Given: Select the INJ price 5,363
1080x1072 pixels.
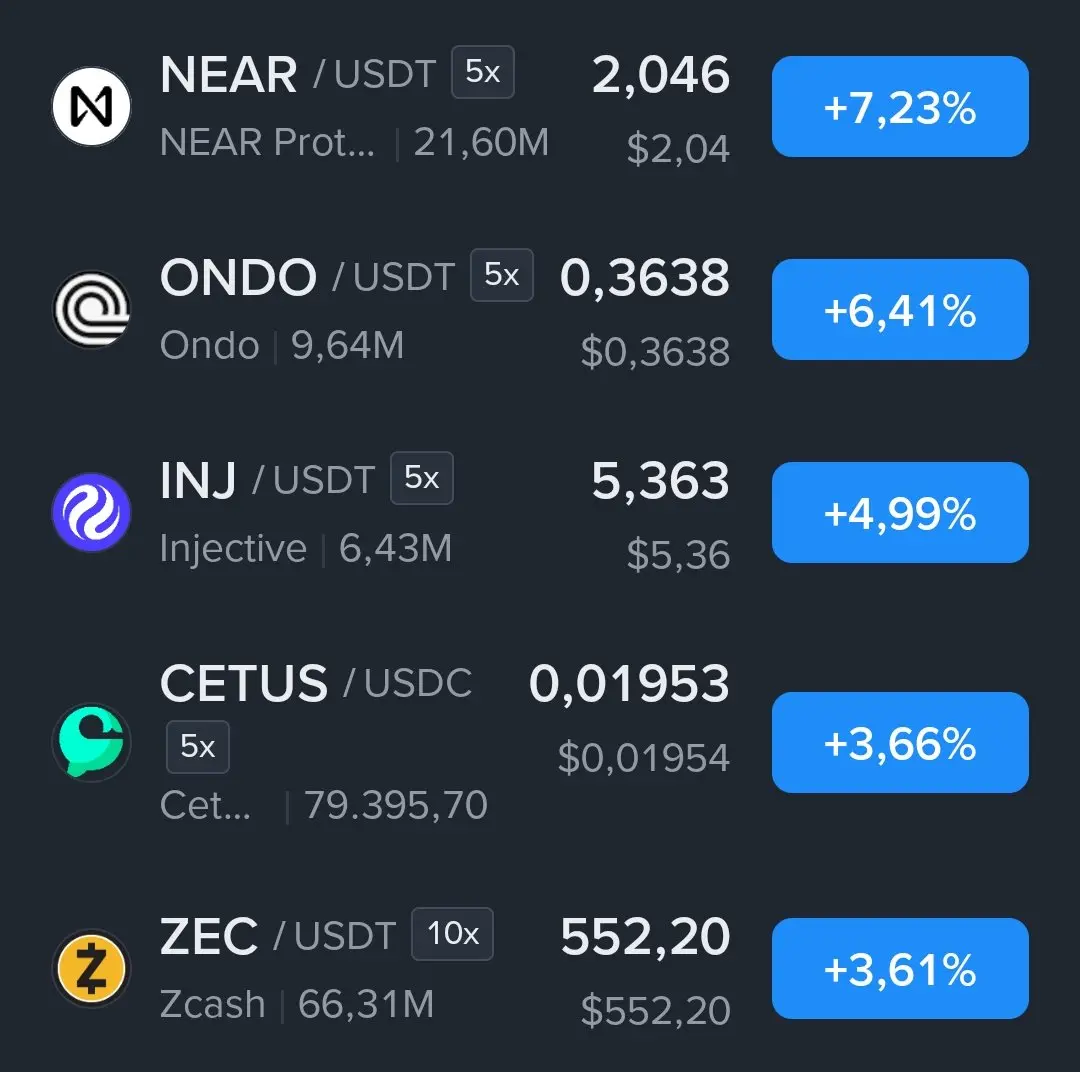Looking at the screenshot, I should point(661,480).
